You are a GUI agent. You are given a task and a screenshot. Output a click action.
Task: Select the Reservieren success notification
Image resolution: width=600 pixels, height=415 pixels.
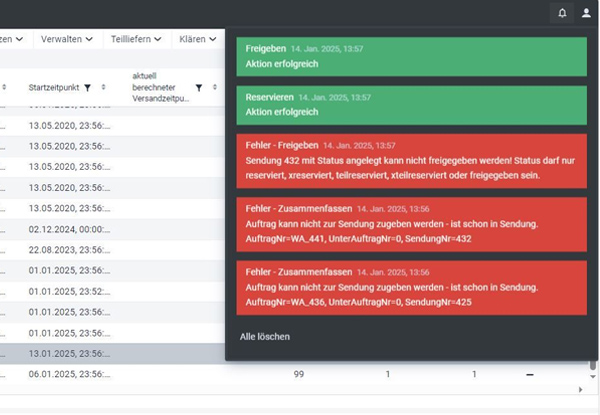[411, 105]
